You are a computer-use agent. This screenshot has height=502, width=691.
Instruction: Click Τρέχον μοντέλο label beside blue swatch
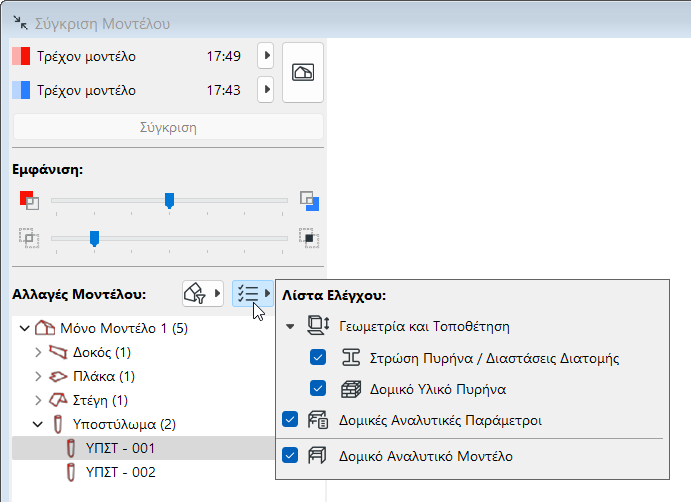point(86,91)
